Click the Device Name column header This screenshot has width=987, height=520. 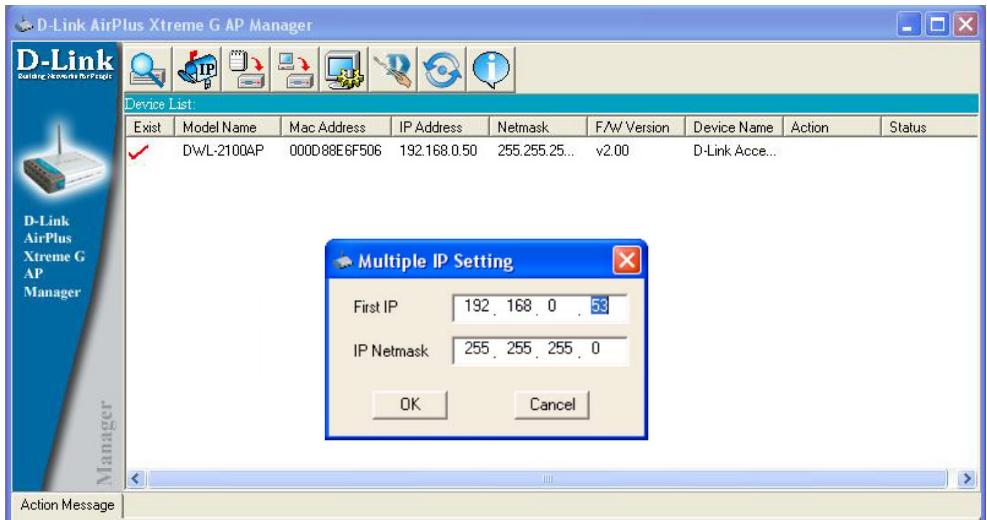tap(733, 127)
